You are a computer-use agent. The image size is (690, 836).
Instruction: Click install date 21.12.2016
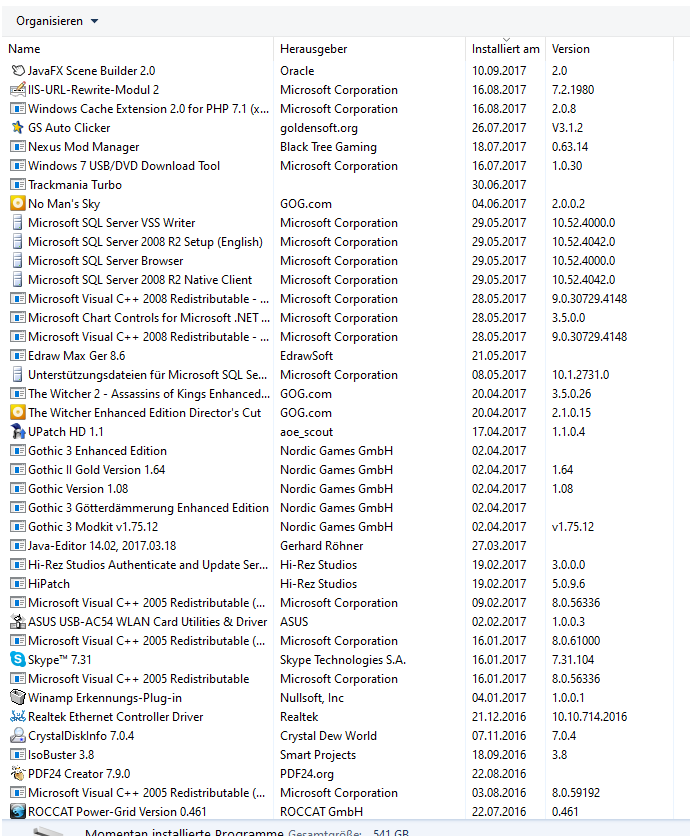[x=499, y=717]
